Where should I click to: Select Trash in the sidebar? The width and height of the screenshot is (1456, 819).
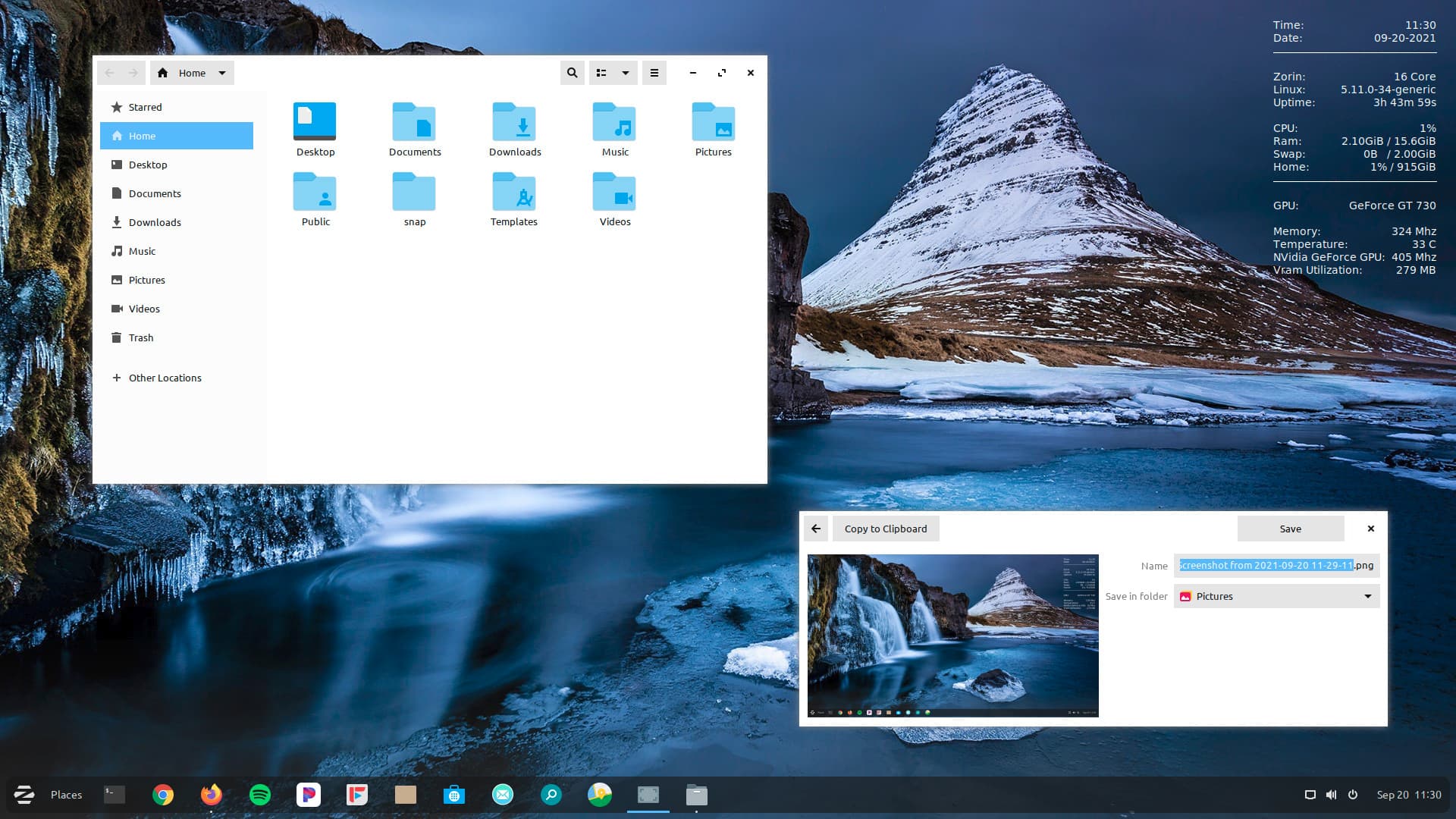point(141,337)
